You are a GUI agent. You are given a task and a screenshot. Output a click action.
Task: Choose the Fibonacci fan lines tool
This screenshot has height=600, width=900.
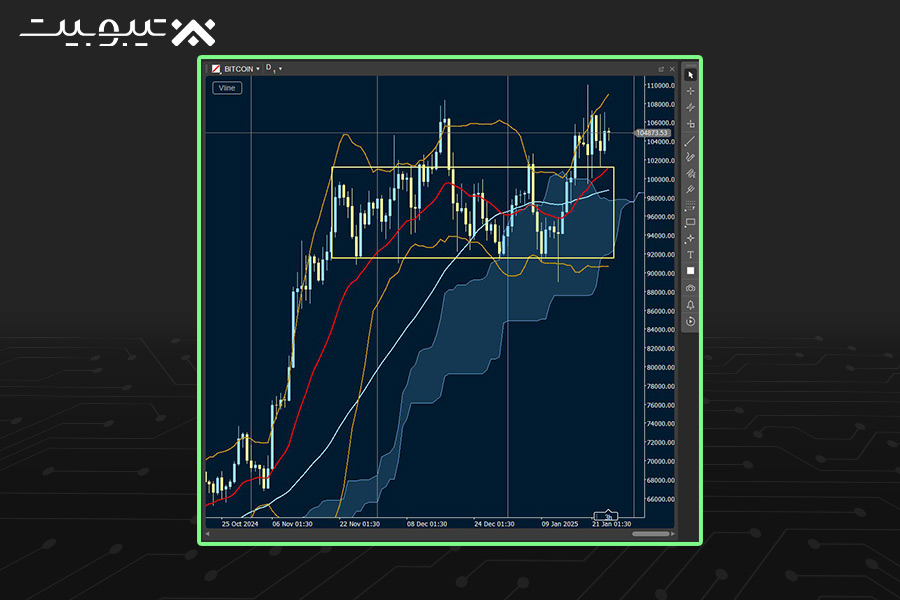(x=690, y=173)
